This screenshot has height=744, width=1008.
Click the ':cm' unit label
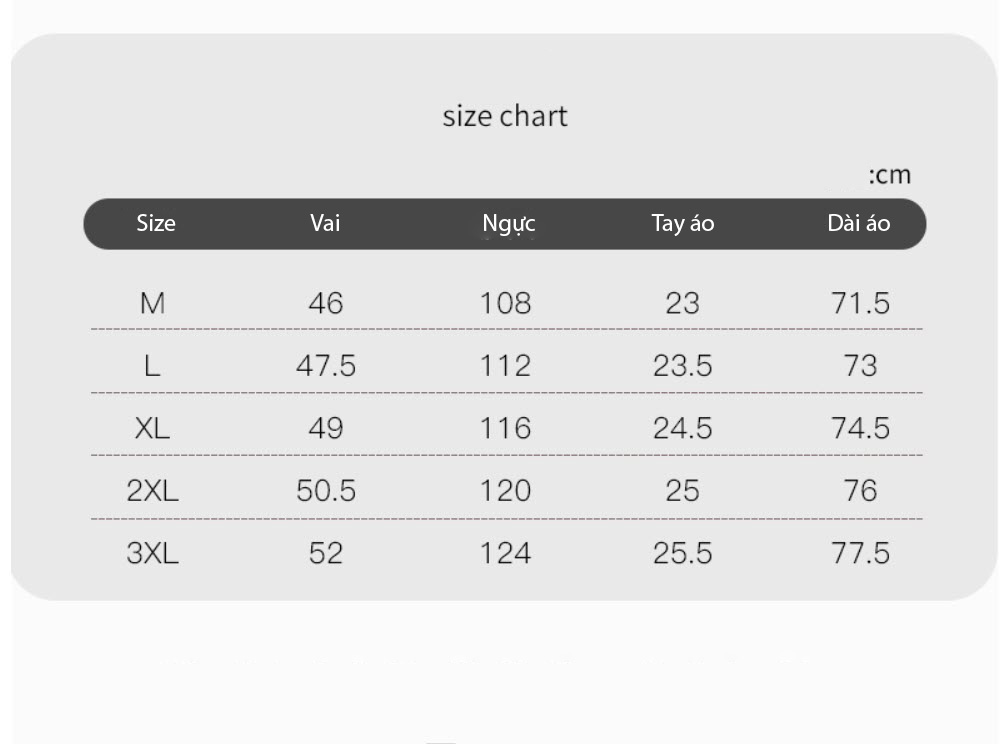point(890,175)
